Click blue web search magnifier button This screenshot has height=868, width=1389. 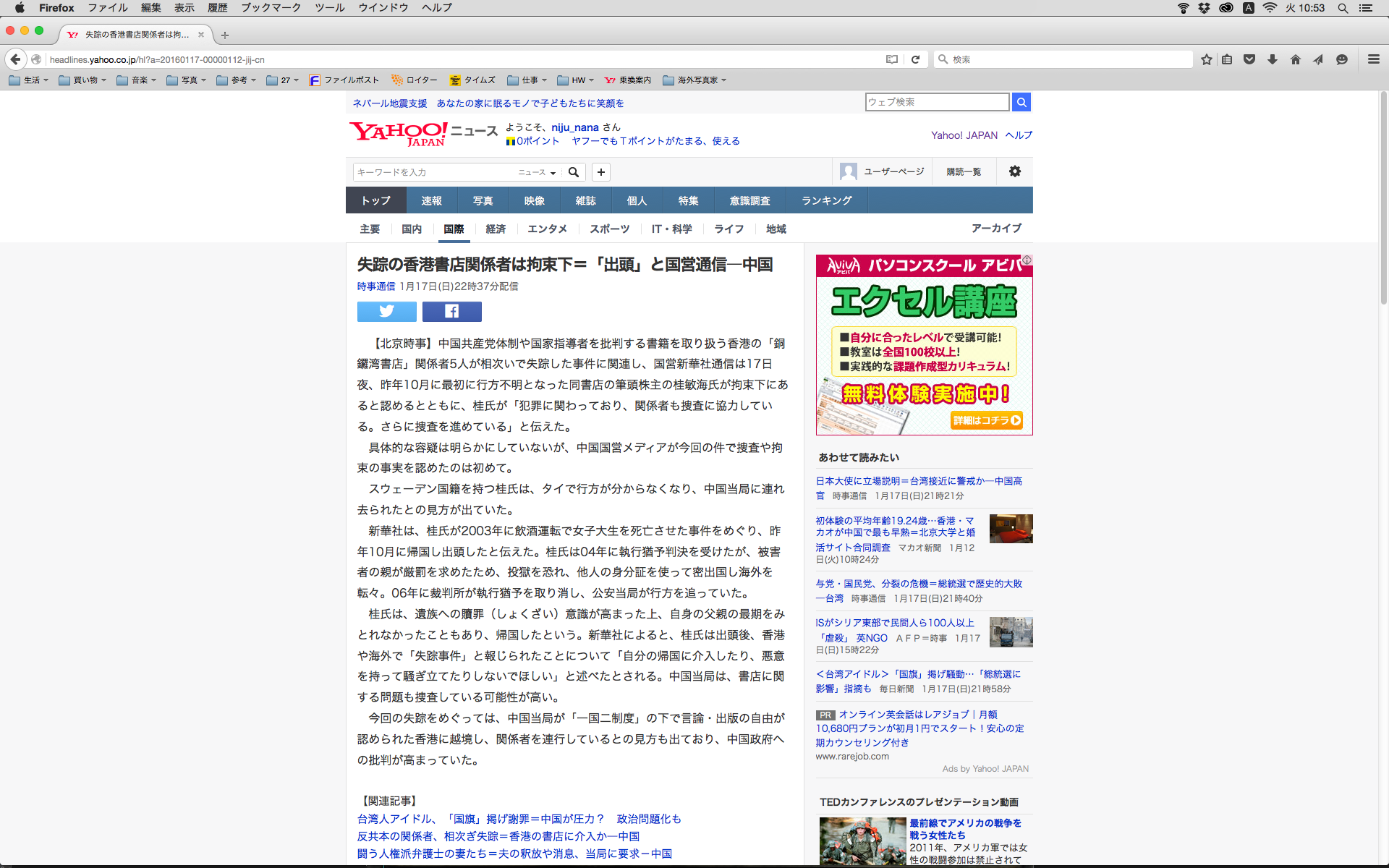[1021, 102]
